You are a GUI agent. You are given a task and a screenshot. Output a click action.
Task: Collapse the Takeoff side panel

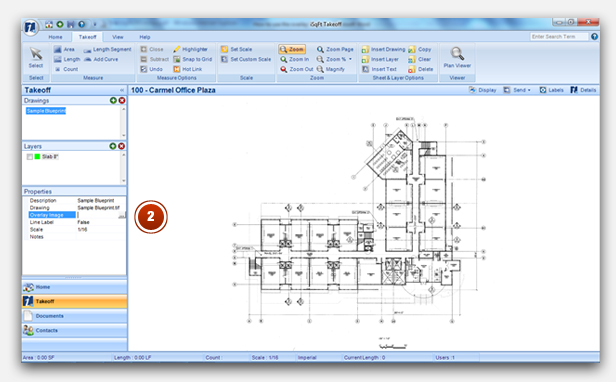pyautogui.click(x=122, y=90)
